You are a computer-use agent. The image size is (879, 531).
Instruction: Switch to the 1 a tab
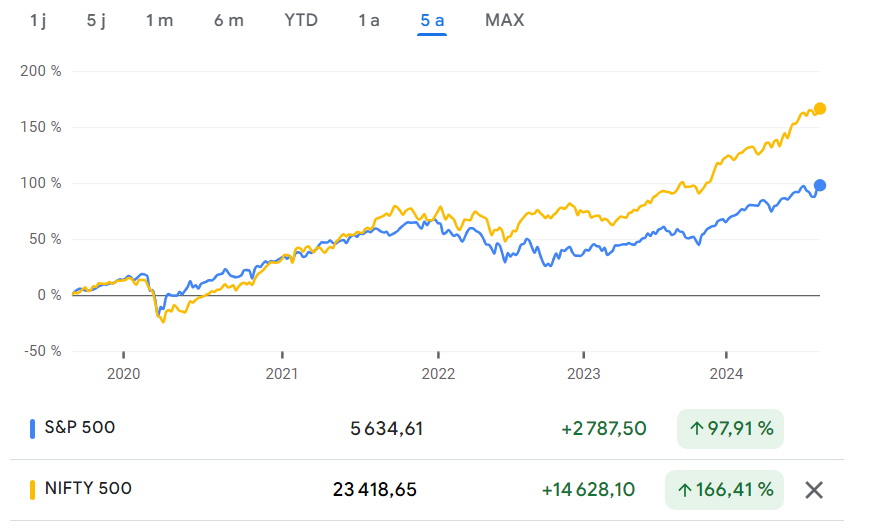[369, 20]
